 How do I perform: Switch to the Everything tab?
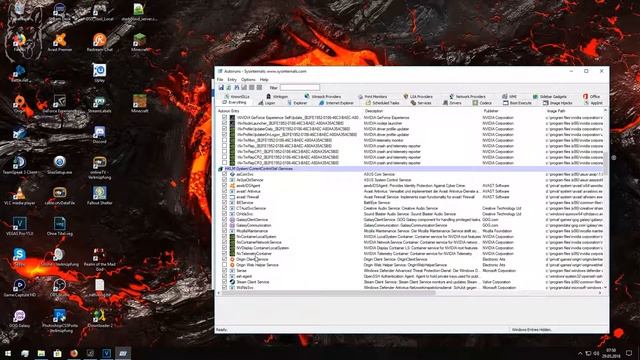coord(234,102)
